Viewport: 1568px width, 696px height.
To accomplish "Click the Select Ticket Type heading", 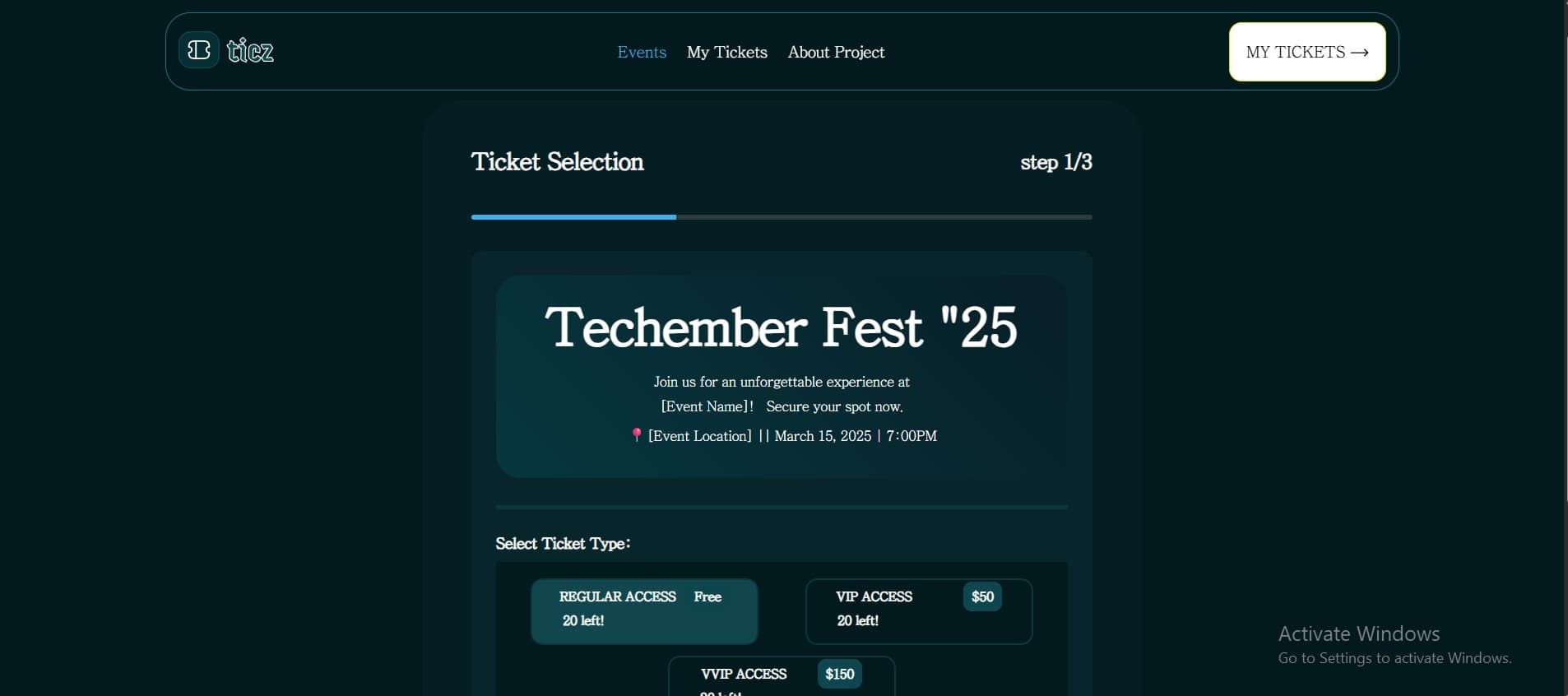I will pyautogui.click(x=562, y=544).
